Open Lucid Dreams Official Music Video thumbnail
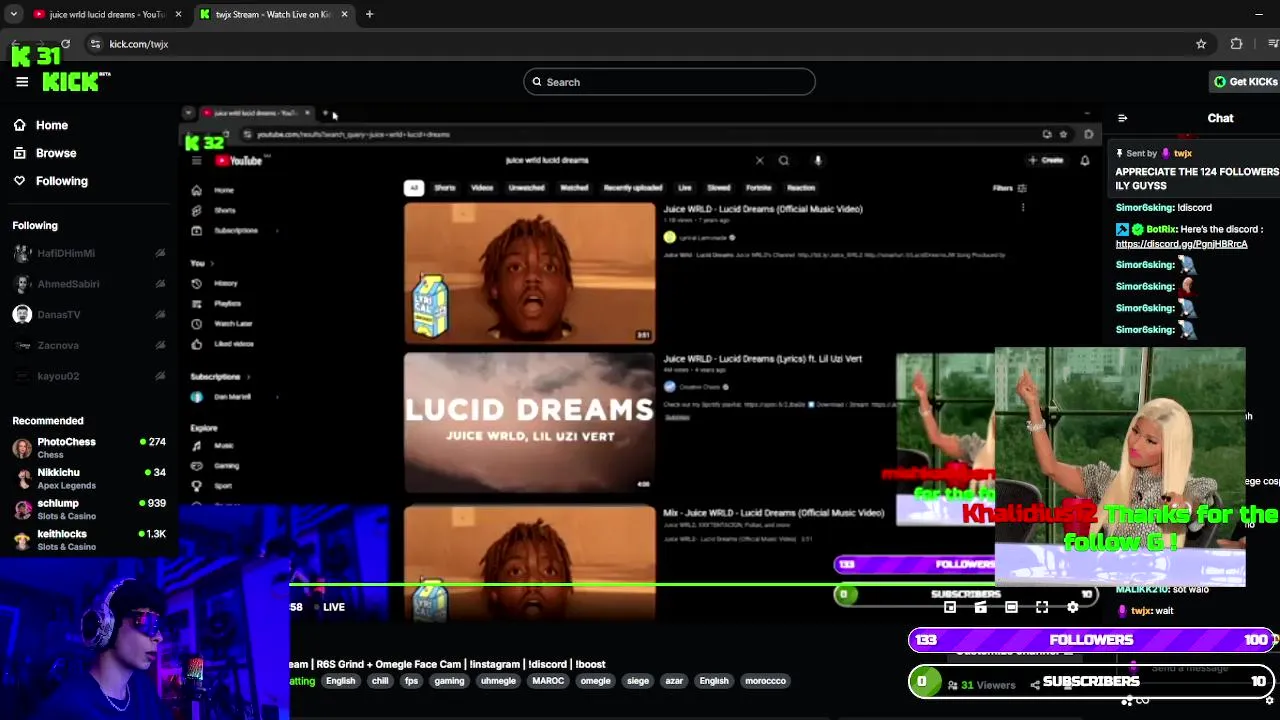This screenshot has height=720, width=1280. click(x=530, y=273)
